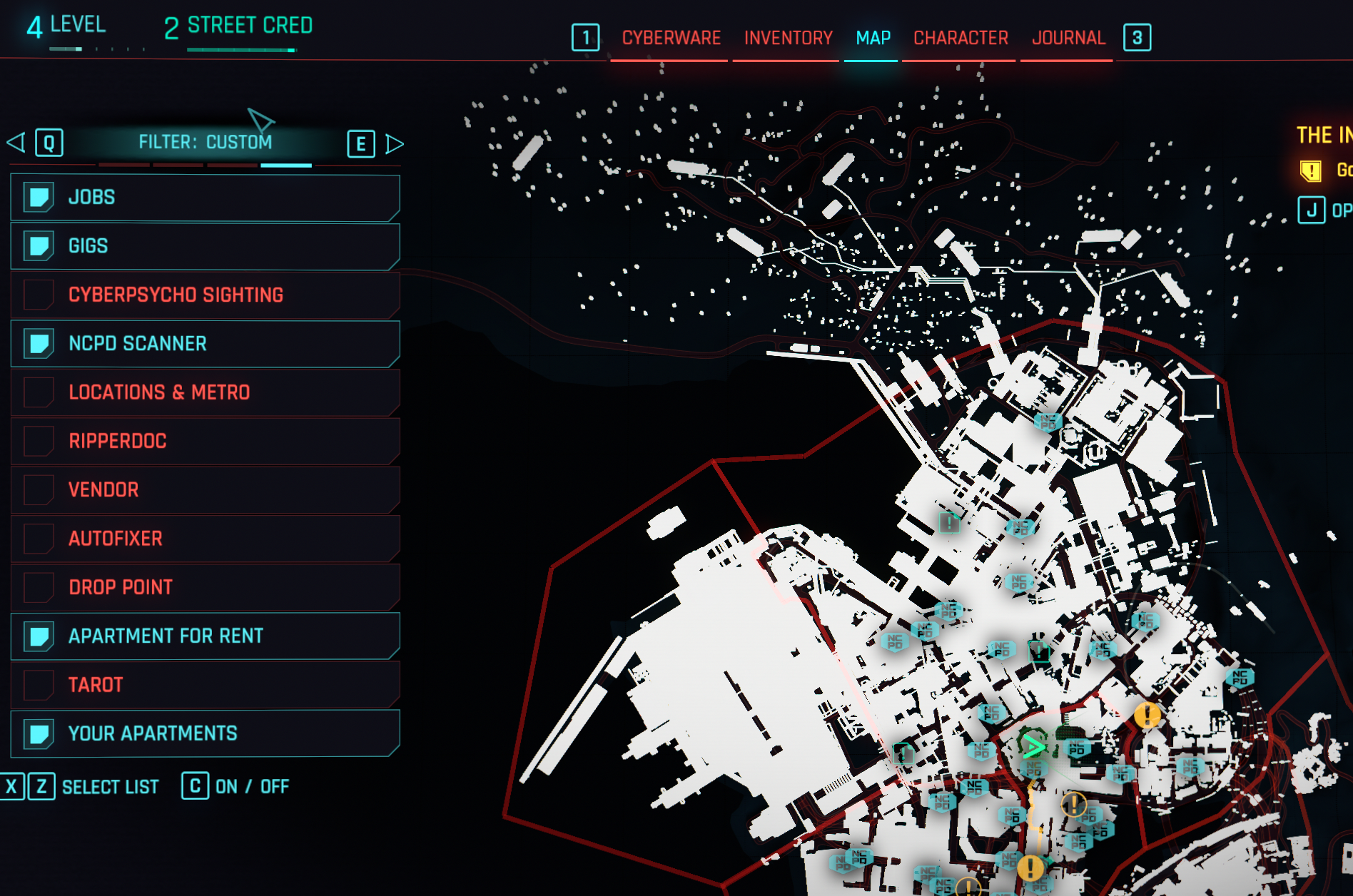Viewport: 1353px width, 896px height.
Task: Select the solid yellow marker ending the orange route
Action: [x=1030, y=867]
